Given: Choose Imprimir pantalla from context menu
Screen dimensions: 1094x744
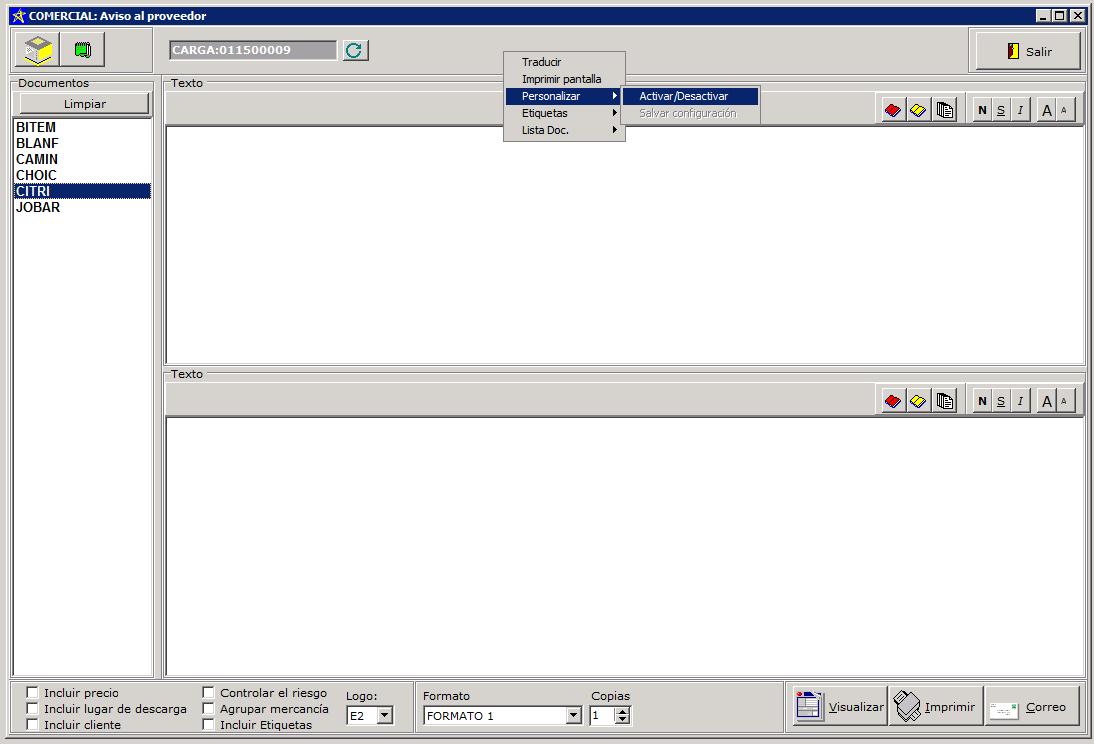Looking at the screenshot, I should (561, 79).
